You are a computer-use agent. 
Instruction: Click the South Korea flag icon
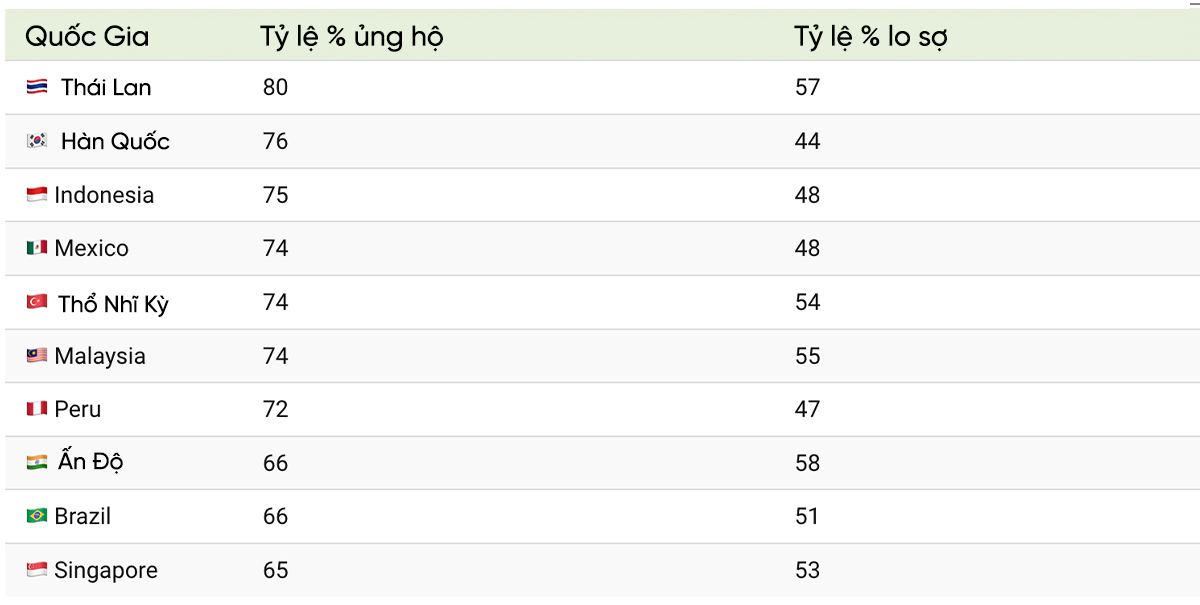(x=37, y=142)
